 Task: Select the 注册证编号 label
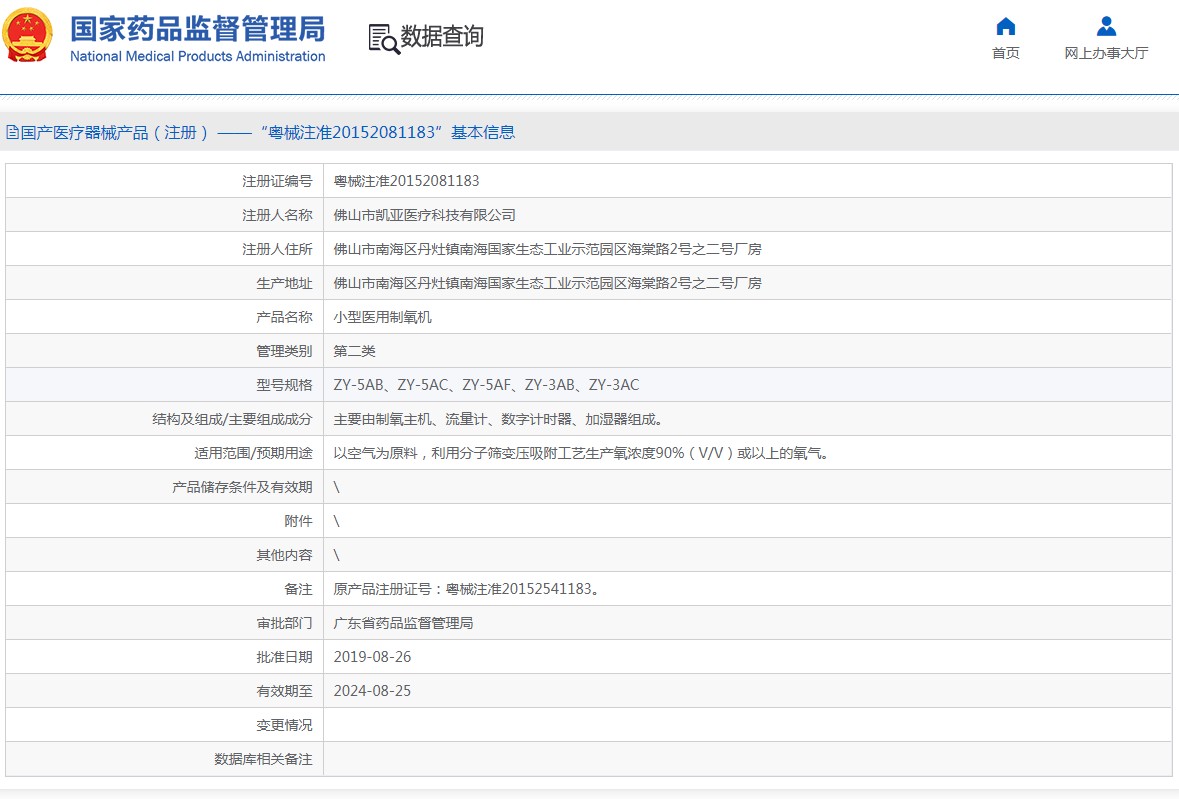(277, 181)
